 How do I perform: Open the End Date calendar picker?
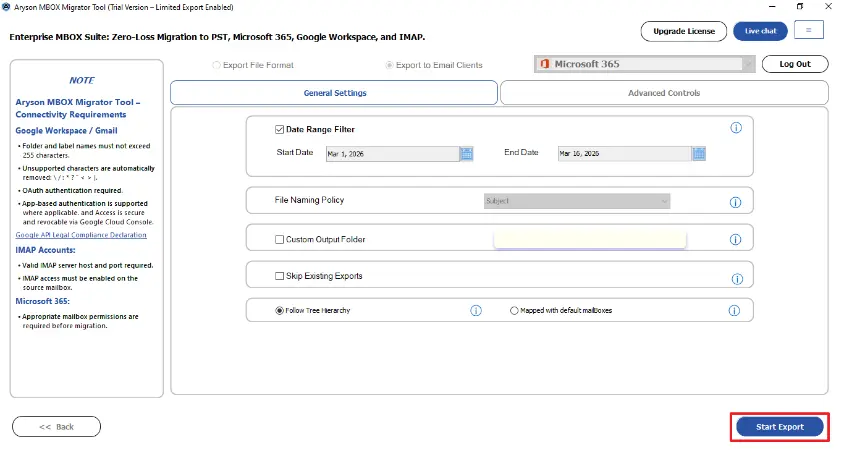pyautogui.click(x=699, y=153)
